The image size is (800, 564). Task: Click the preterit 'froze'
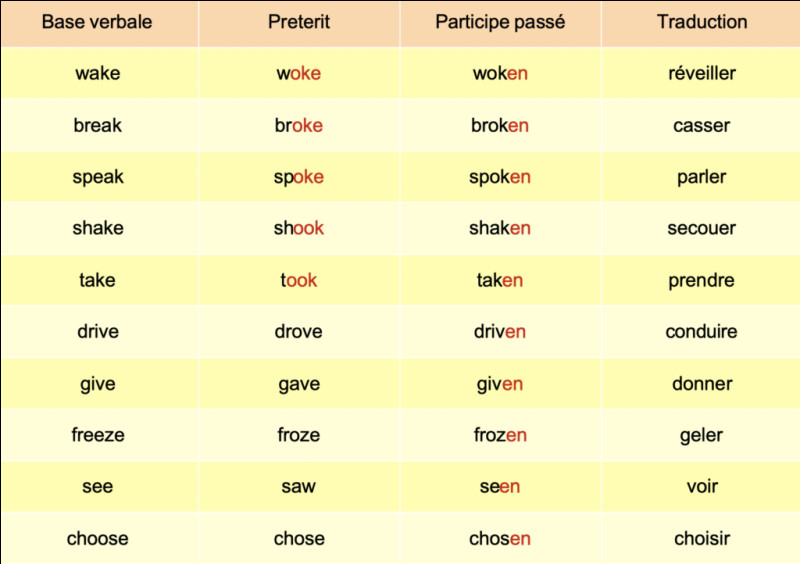(x=299, y=435)
